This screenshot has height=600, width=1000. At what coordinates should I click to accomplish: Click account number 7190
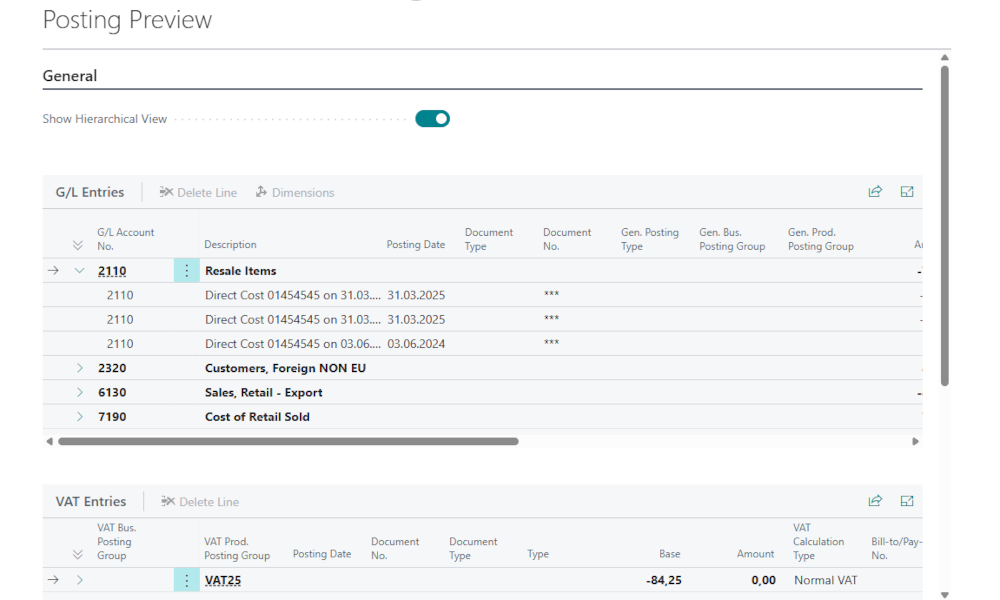click(112, 416)
